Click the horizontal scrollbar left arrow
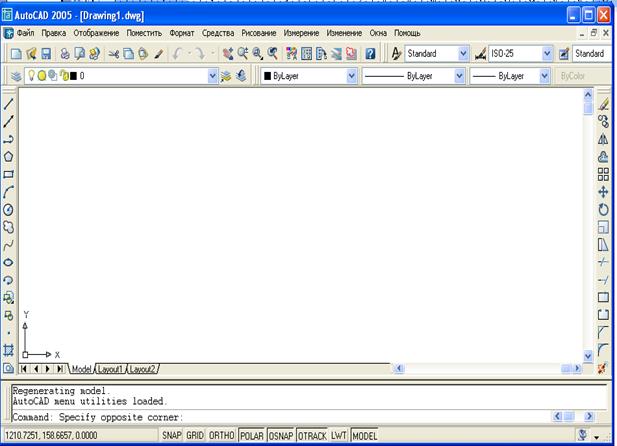Image resolution: width=617 pixels, height=446 pixels. click(x=399, y=368)
